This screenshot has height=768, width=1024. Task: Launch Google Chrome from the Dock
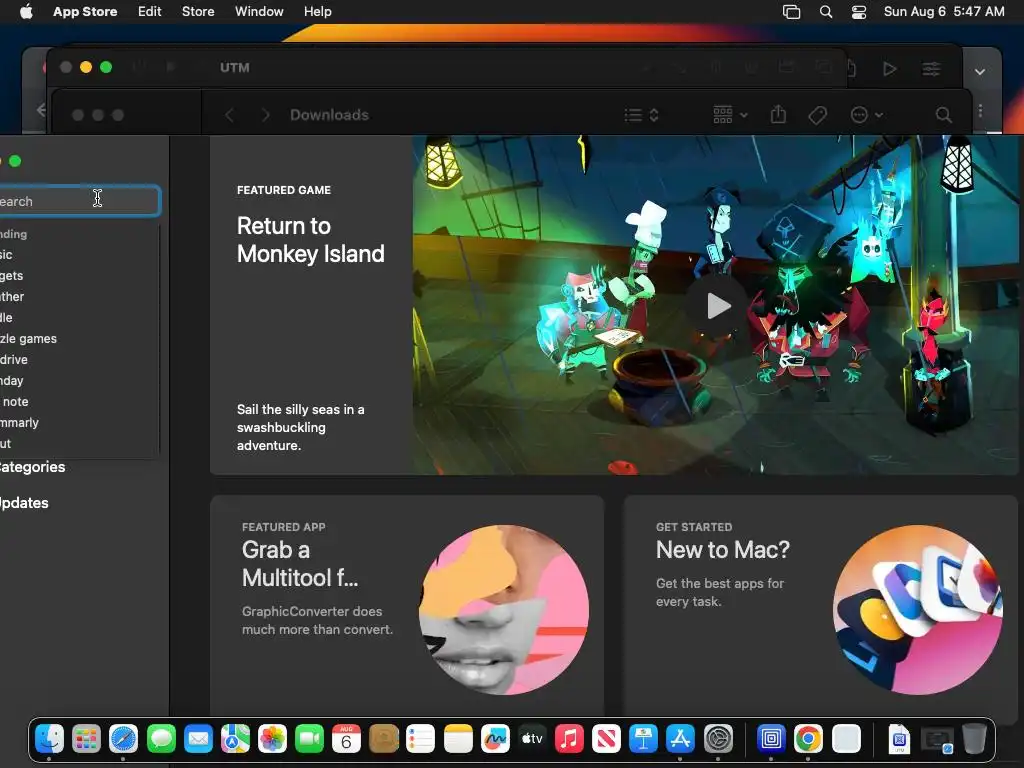808,739
